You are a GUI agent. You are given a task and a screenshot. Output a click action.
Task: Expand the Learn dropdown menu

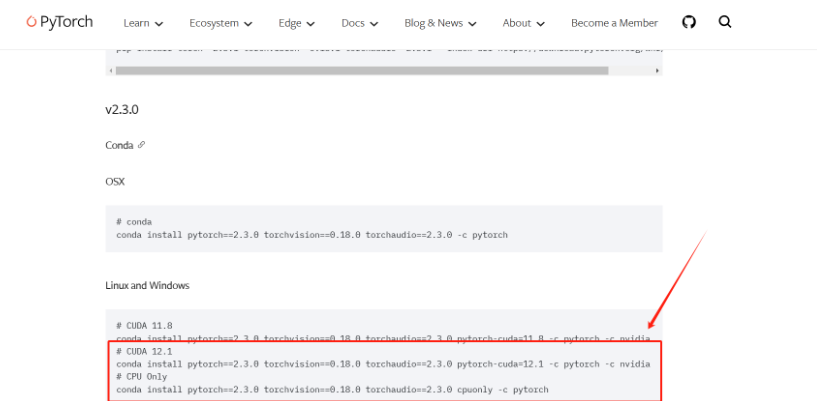point(143,23)
